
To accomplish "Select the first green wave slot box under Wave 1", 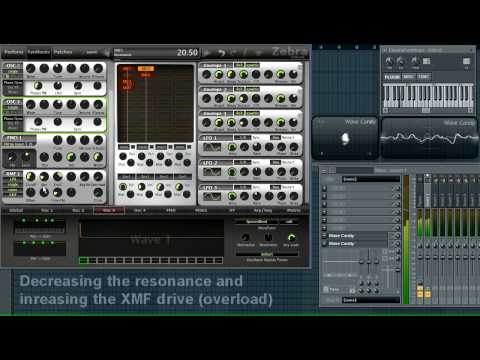I will pyautogui.click(x=83, y=260).
